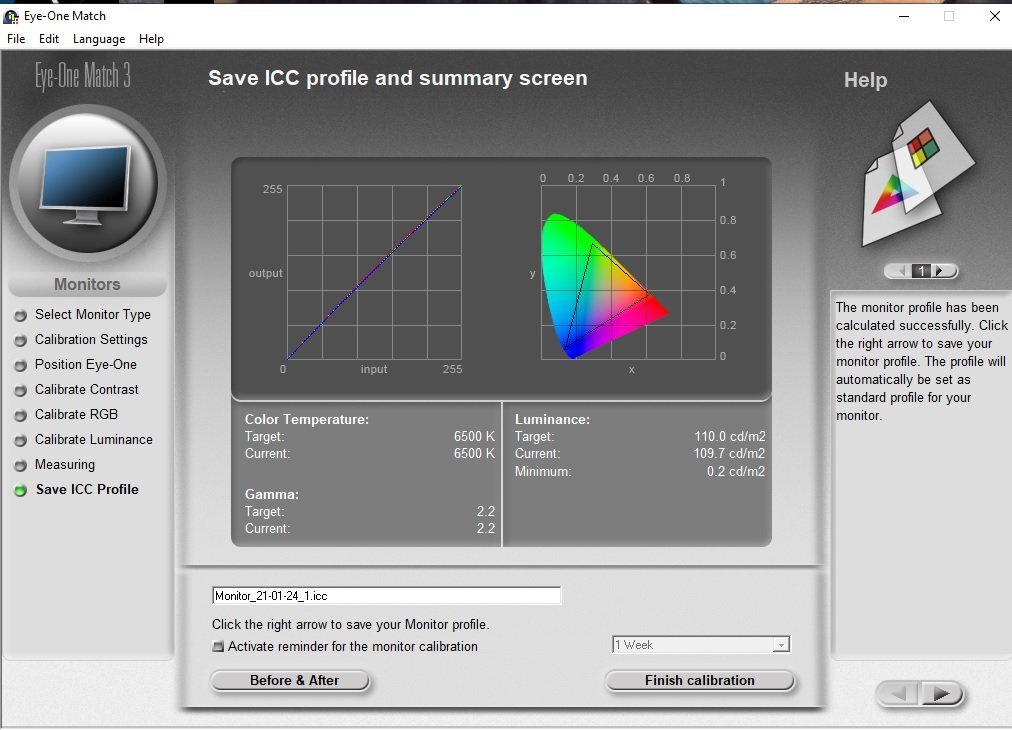Click the Luminance heading

point(552,420)
